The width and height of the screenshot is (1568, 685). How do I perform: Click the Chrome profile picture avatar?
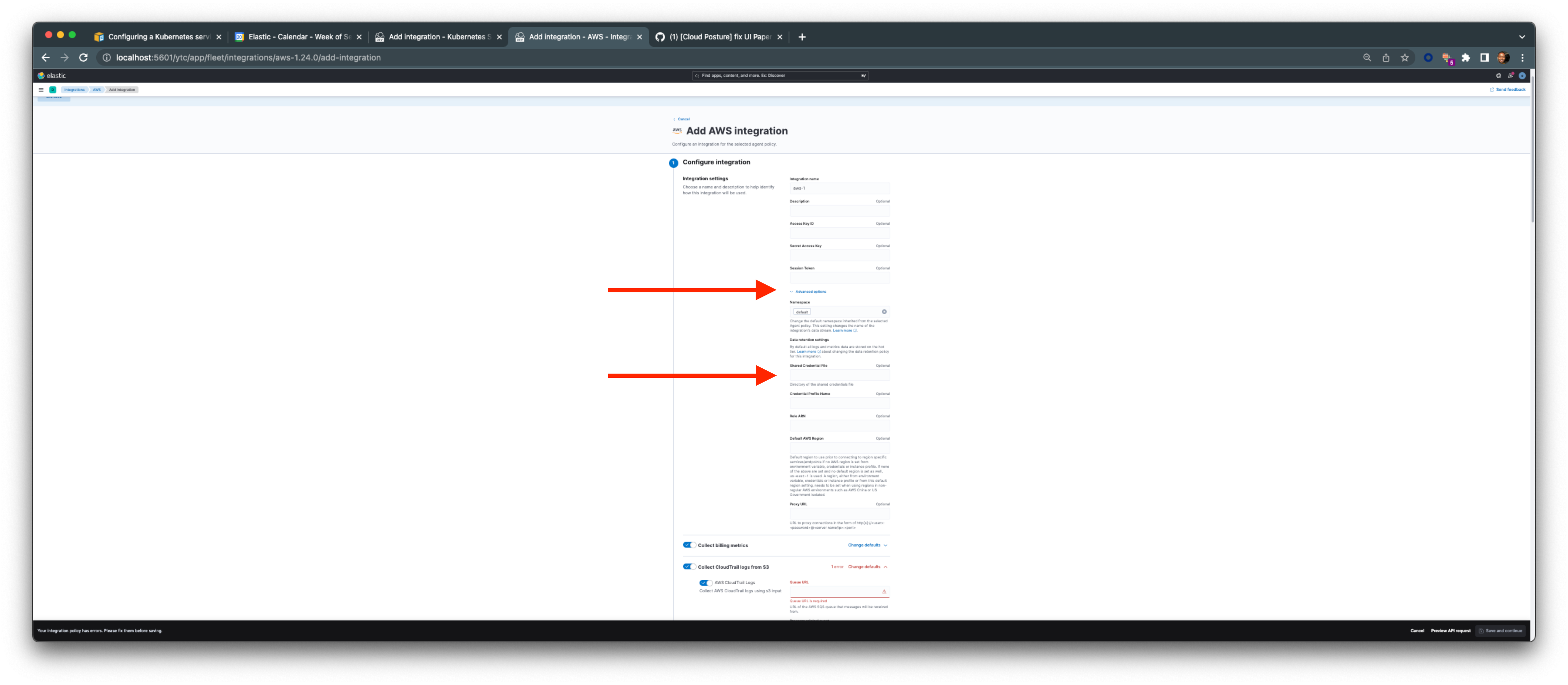coord(1503,57)
